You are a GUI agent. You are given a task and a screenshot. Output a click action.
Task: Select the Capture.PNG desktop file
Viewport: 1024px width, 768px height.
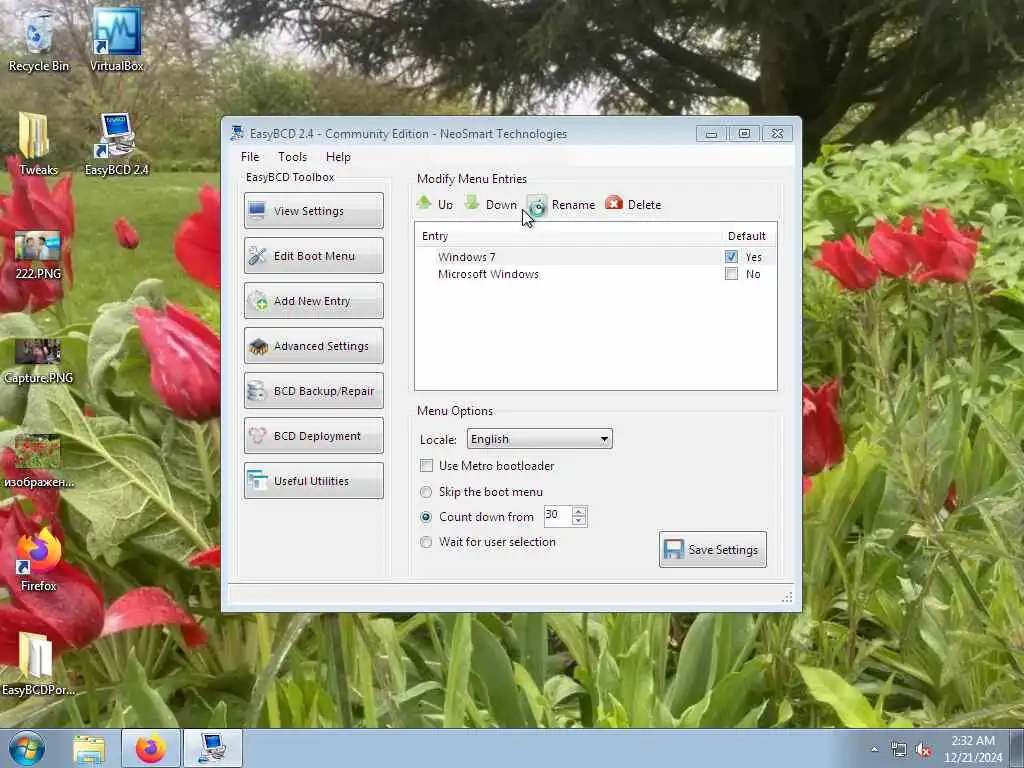click(x=38, y=360)
